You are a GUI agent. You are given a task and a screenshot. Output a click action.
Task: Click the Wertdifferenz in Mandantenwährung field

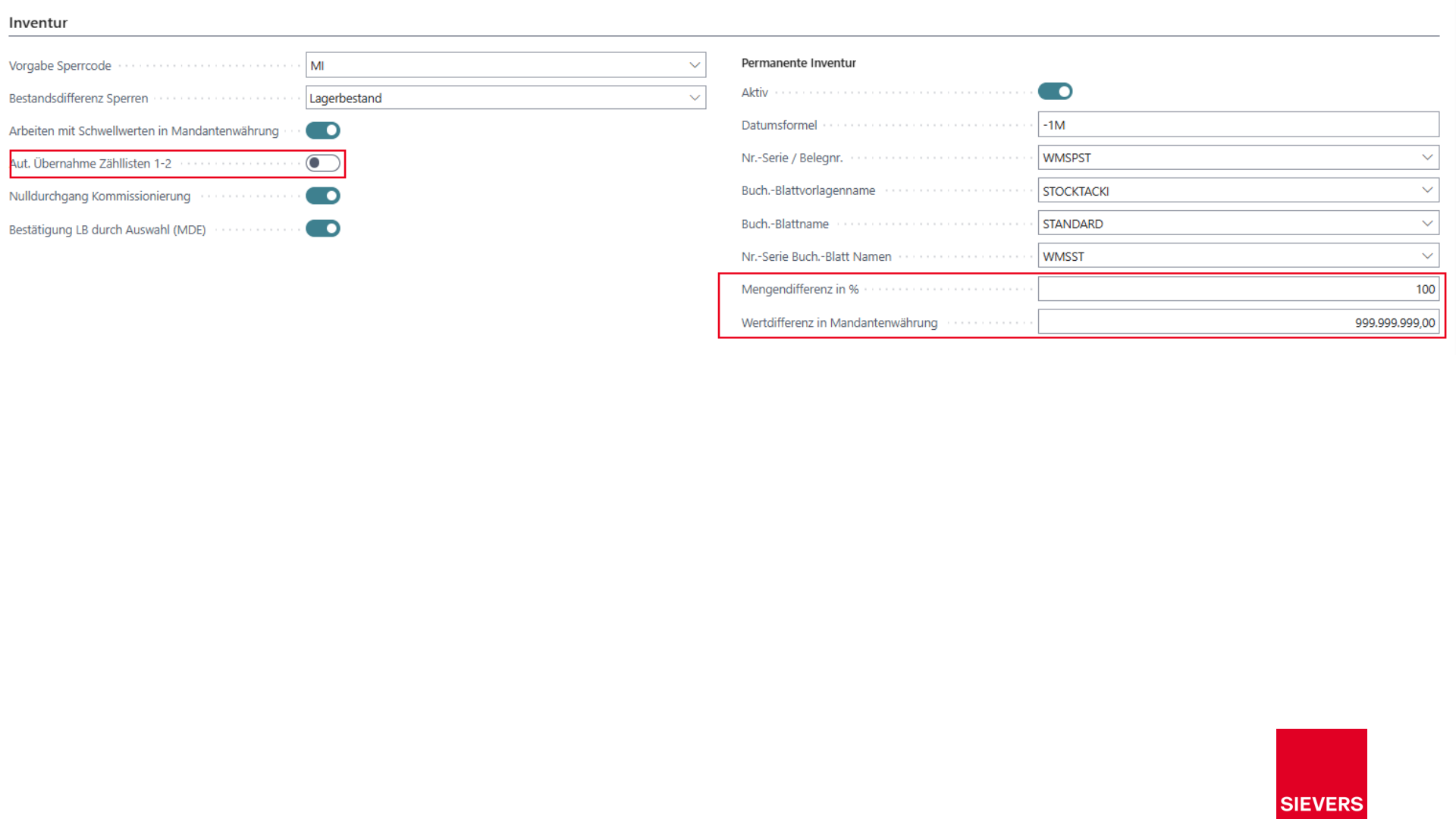[x=1238, y=322]
